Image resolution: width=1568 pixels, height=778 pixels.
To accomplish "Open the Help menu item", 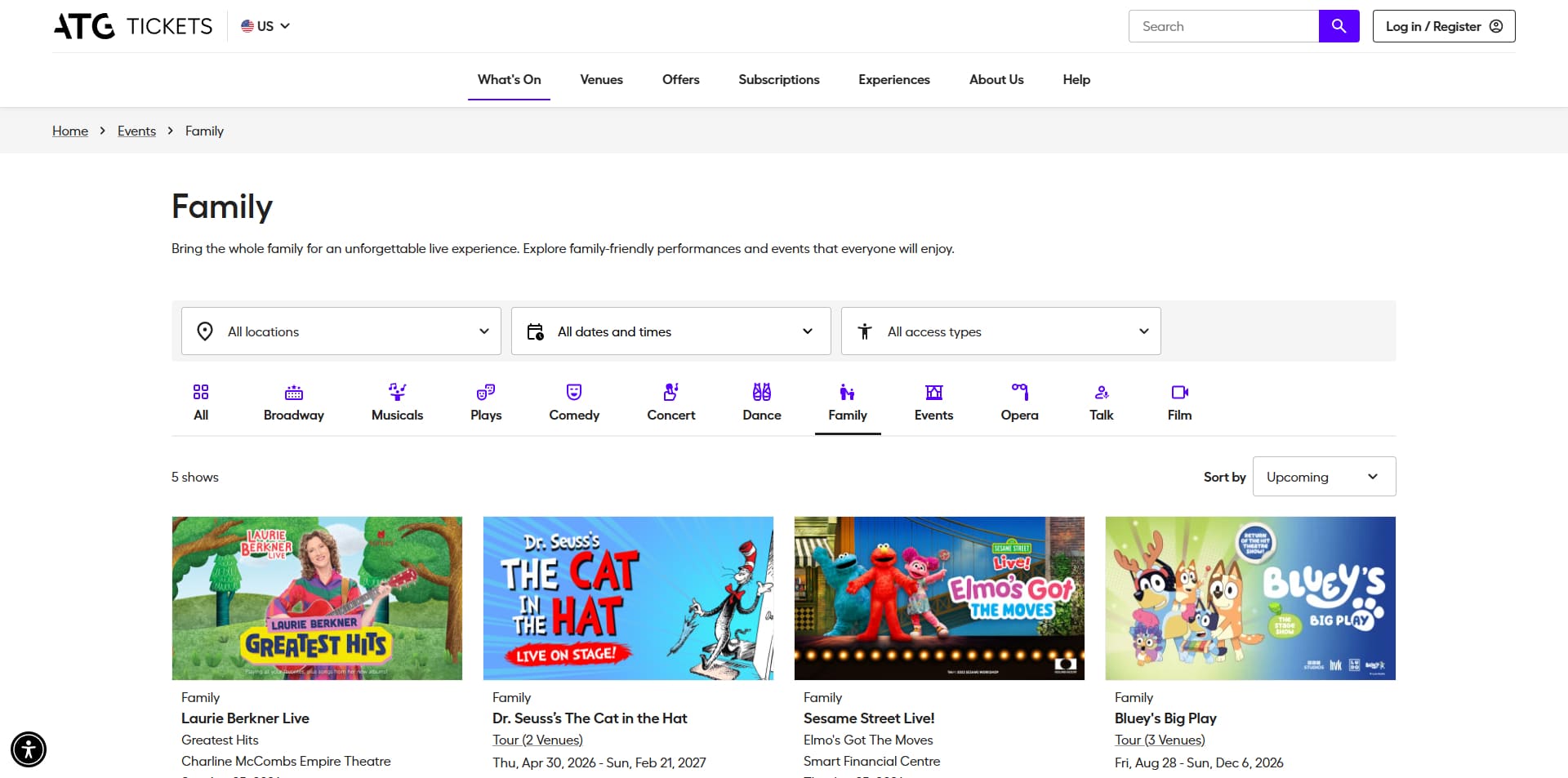I will click(1076, 79).
